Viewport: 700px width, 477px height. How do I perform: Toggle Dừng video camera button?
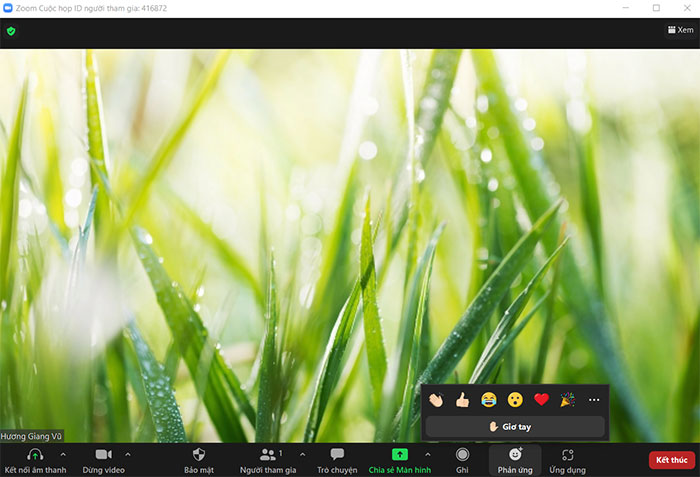pyautogui.click(x=103, y=455)
